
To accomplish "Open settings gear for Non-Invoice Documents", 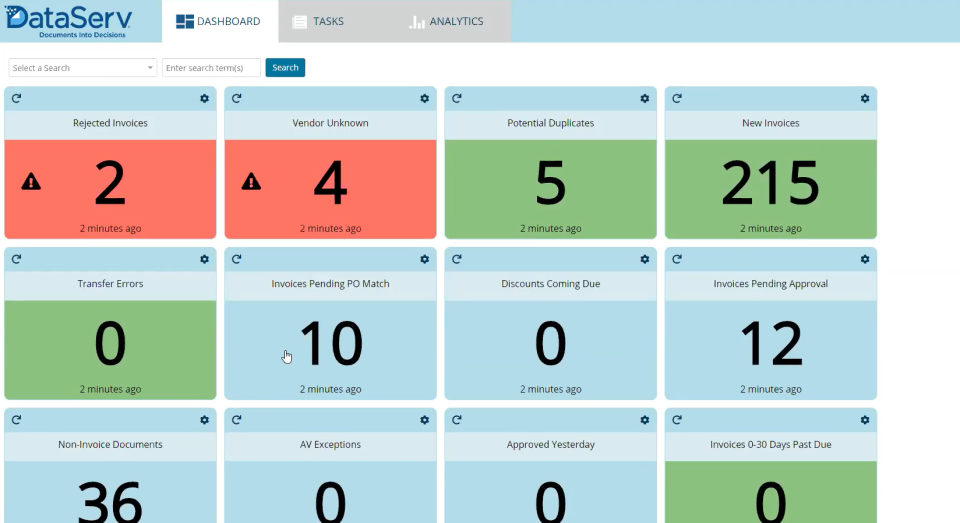I will [x=204, y=420].
